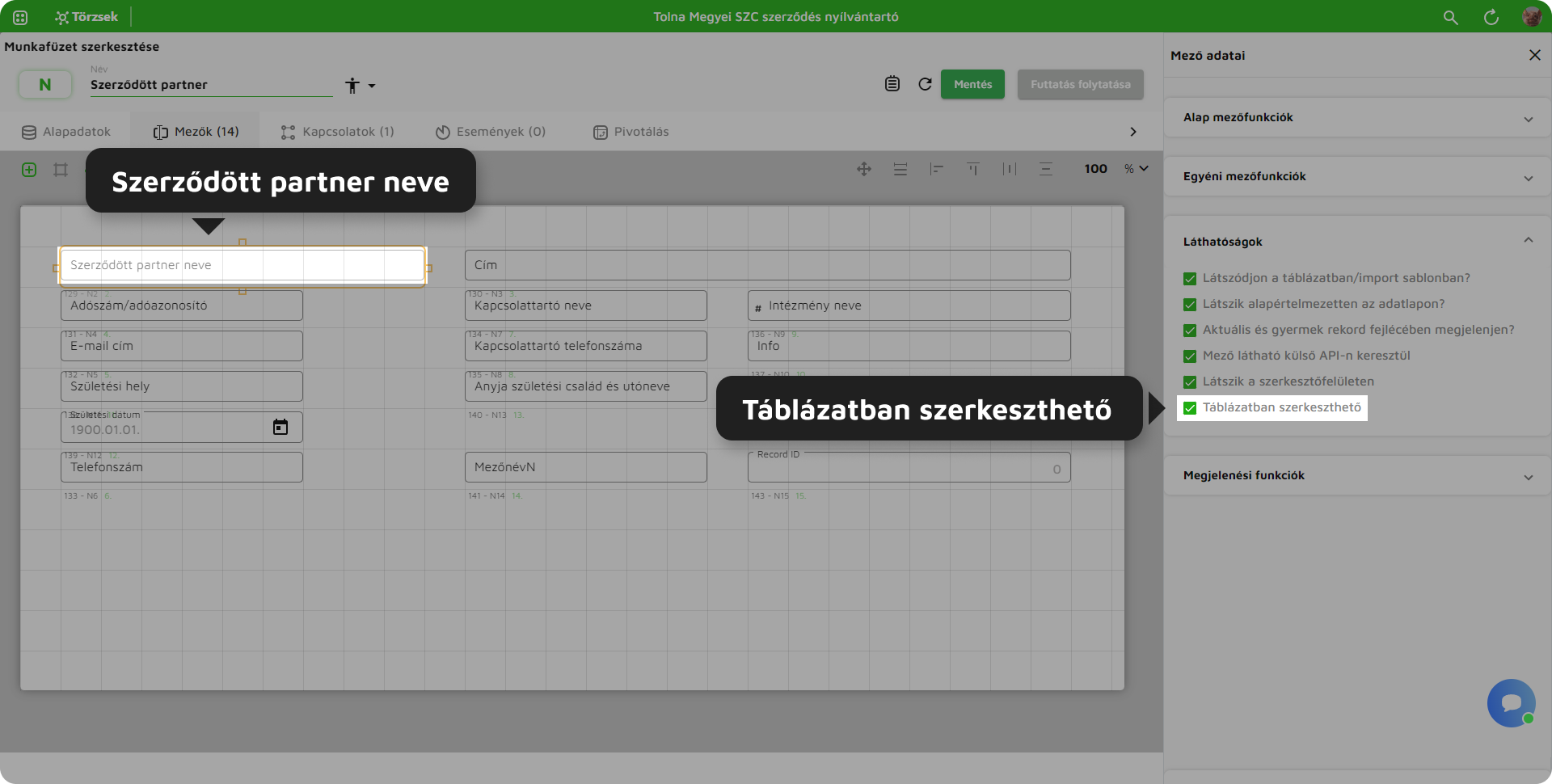Select the E-mail cím field
Image resolution: width=1552 pixels, height=784 pixels.
(182, 346)
